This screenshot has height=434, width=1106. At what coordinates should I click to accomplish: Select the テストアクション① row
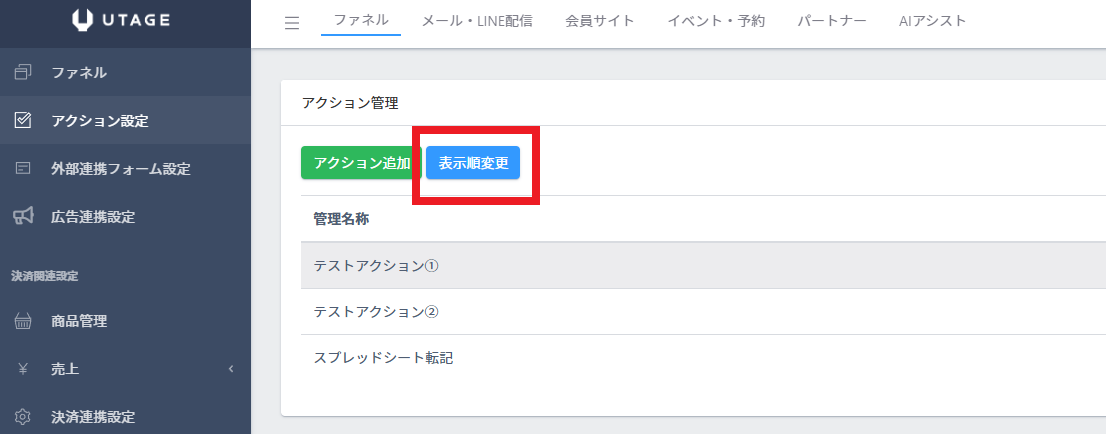703,265
